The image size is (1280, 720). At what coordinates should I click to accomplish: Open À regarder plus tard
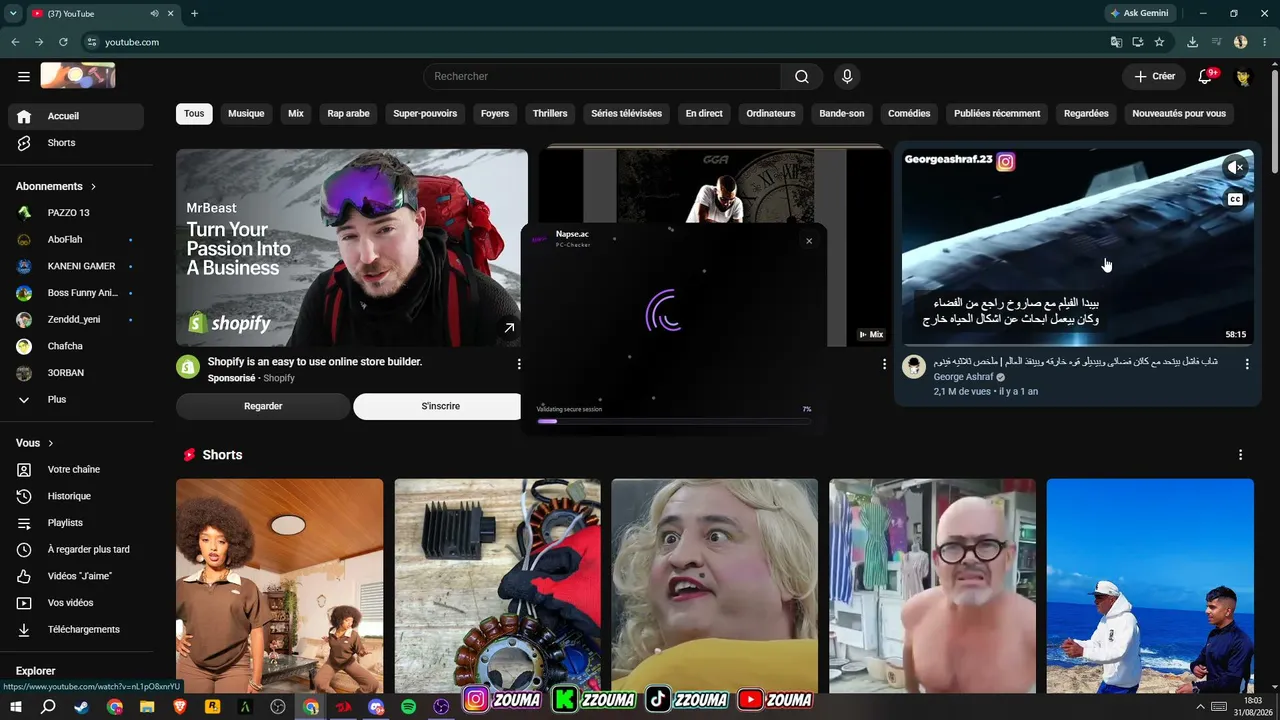click(x=76, y=549)
